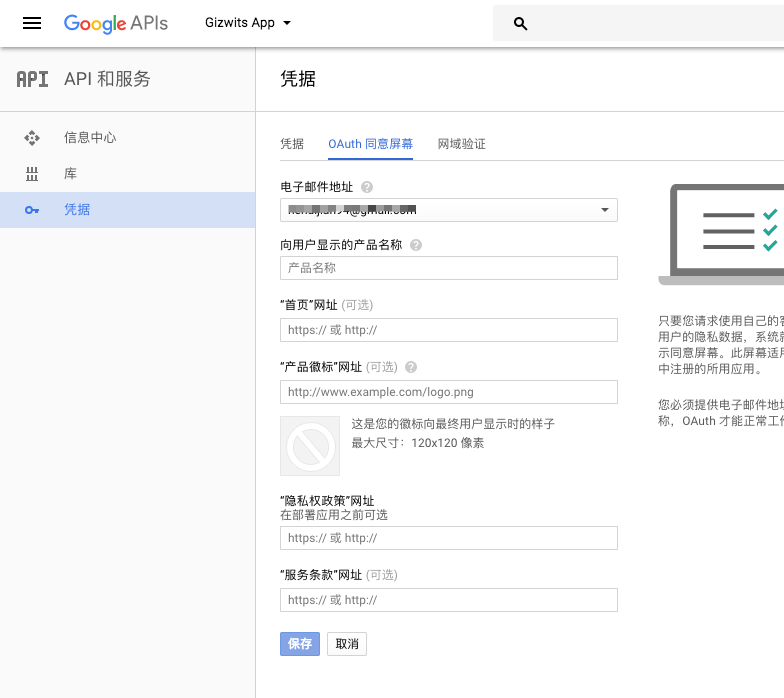Click help icon beside 产品徽标网址

point(411,367)
